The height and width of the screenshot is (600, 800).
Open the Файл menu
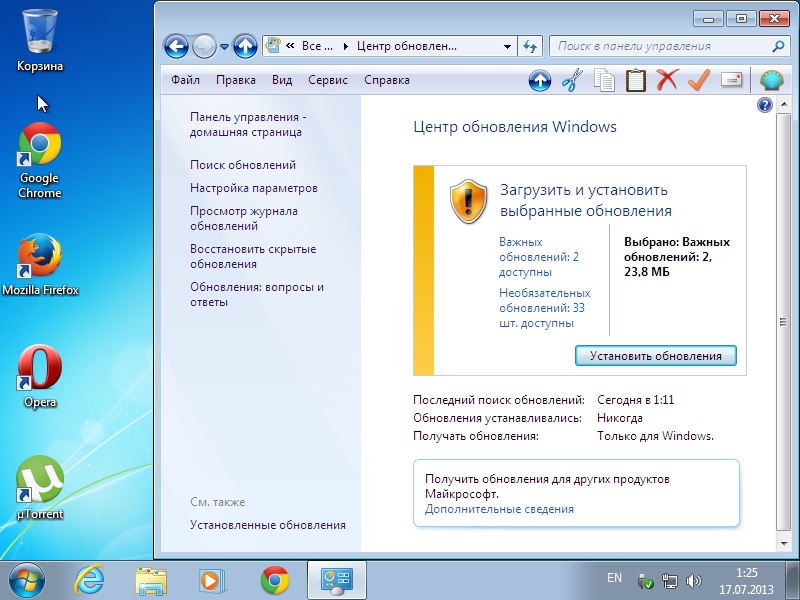(x=185, y=80)
